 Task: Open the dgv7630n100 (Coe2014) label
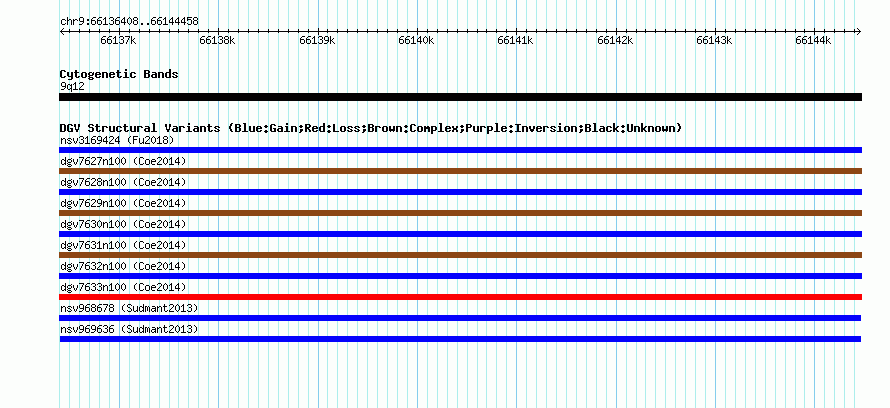tap(123, 224)
